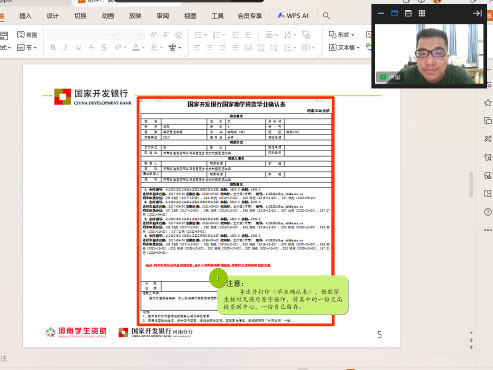Screen dimensions: 493x370
Task: Open the 设计 ribbon tab
Action: coord(52,16)
